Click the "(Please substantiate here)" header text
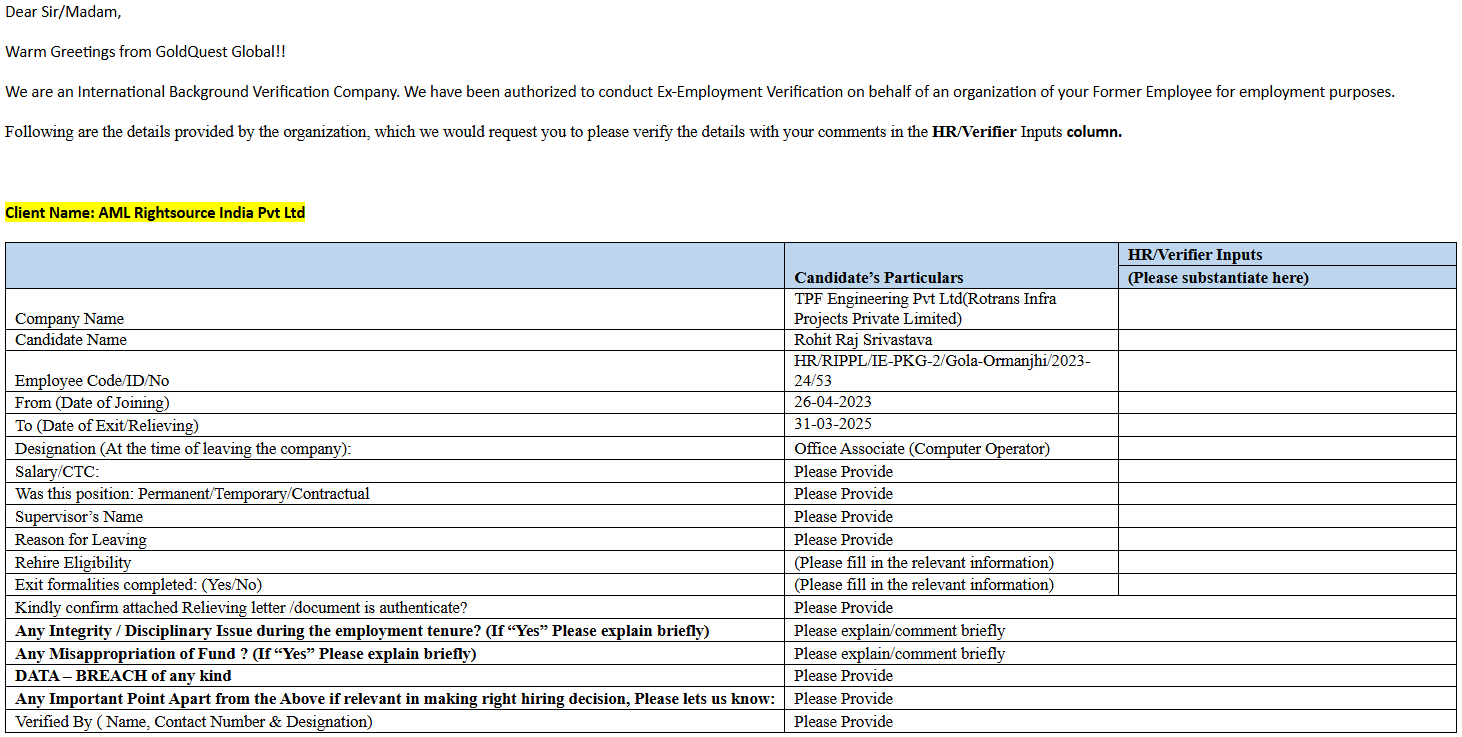 click(1218, 277)
